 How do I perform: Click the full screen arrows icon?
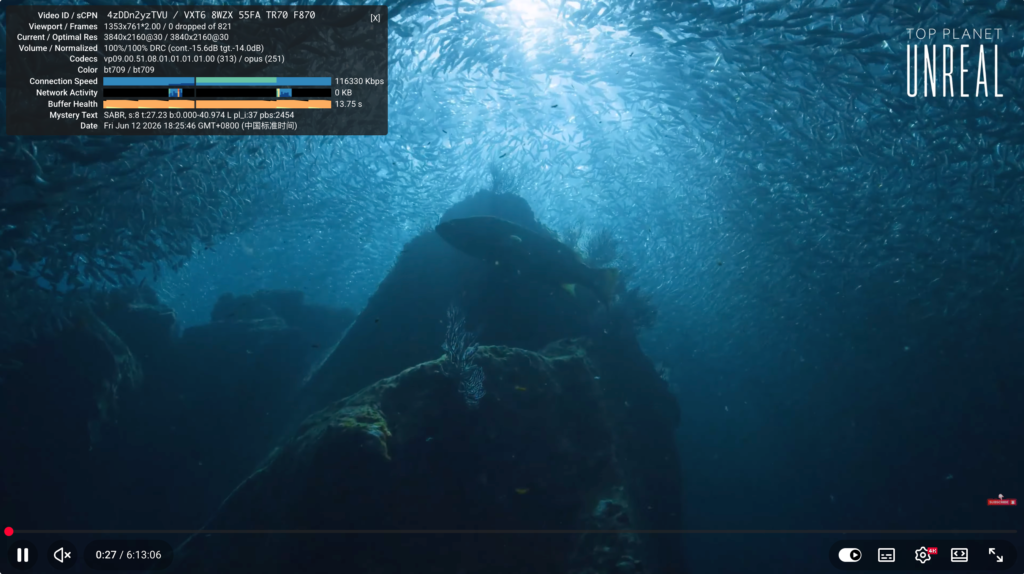[995, 554]
